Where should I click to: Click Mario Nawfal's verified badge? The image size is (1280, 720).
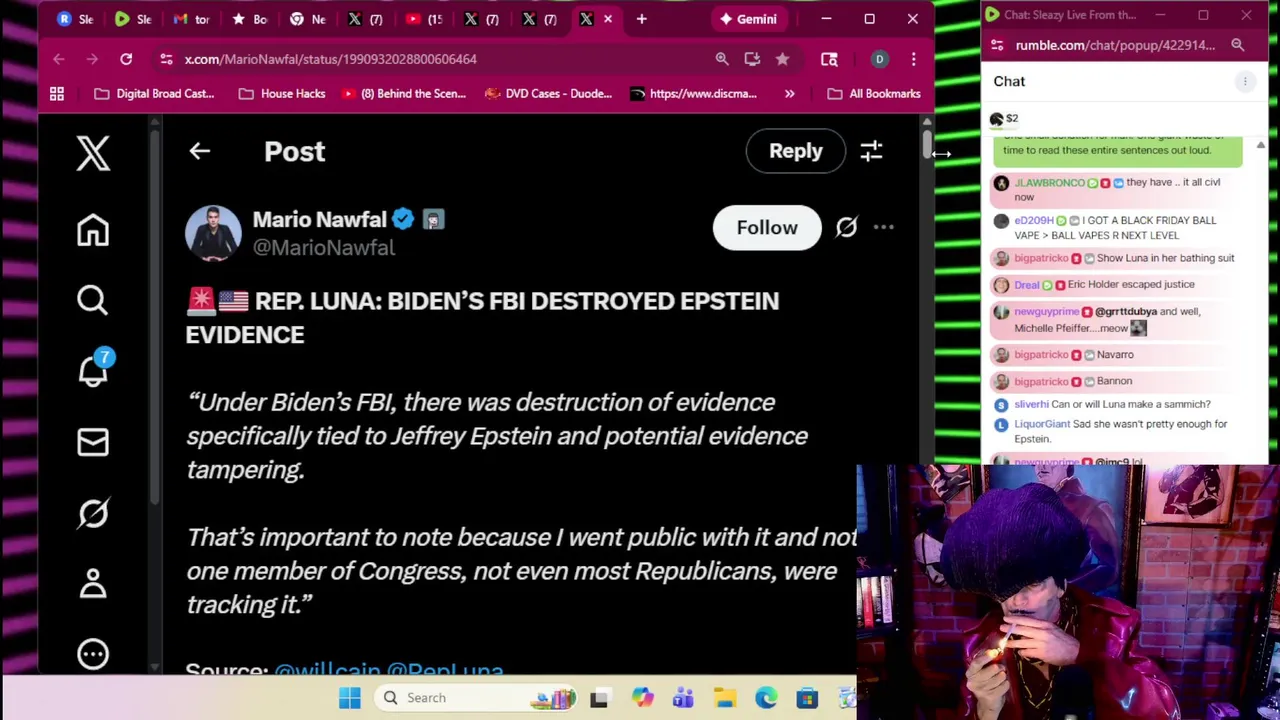[403, 219]
